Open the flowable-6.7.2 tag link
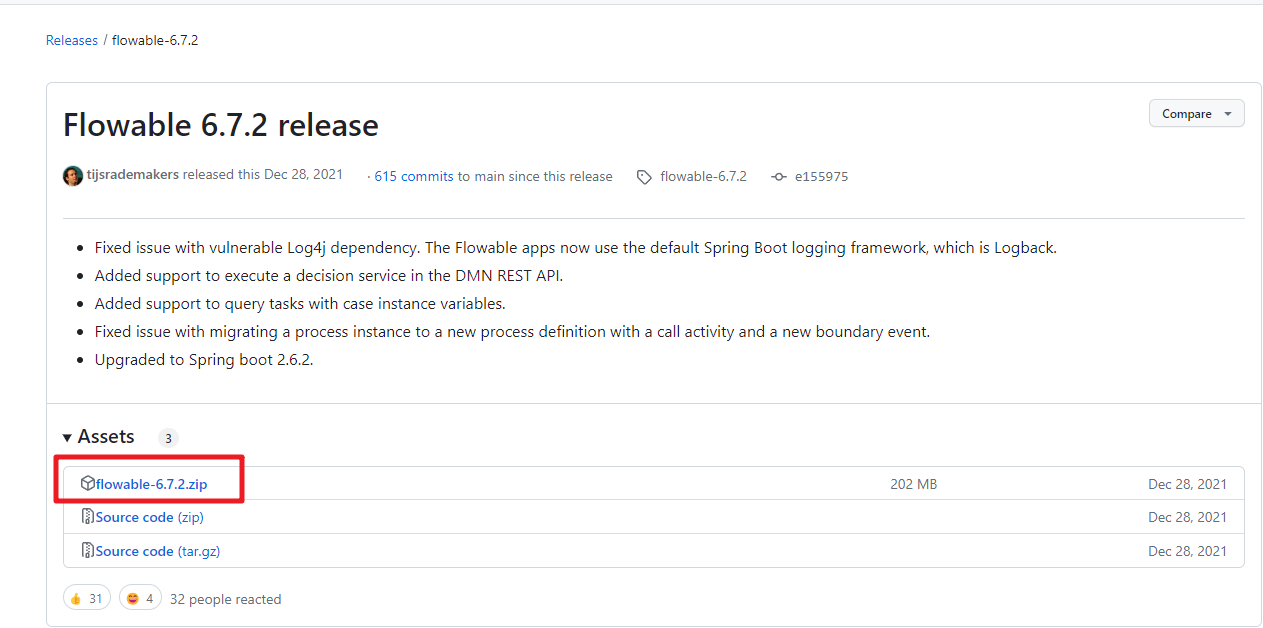 point(703,176)
